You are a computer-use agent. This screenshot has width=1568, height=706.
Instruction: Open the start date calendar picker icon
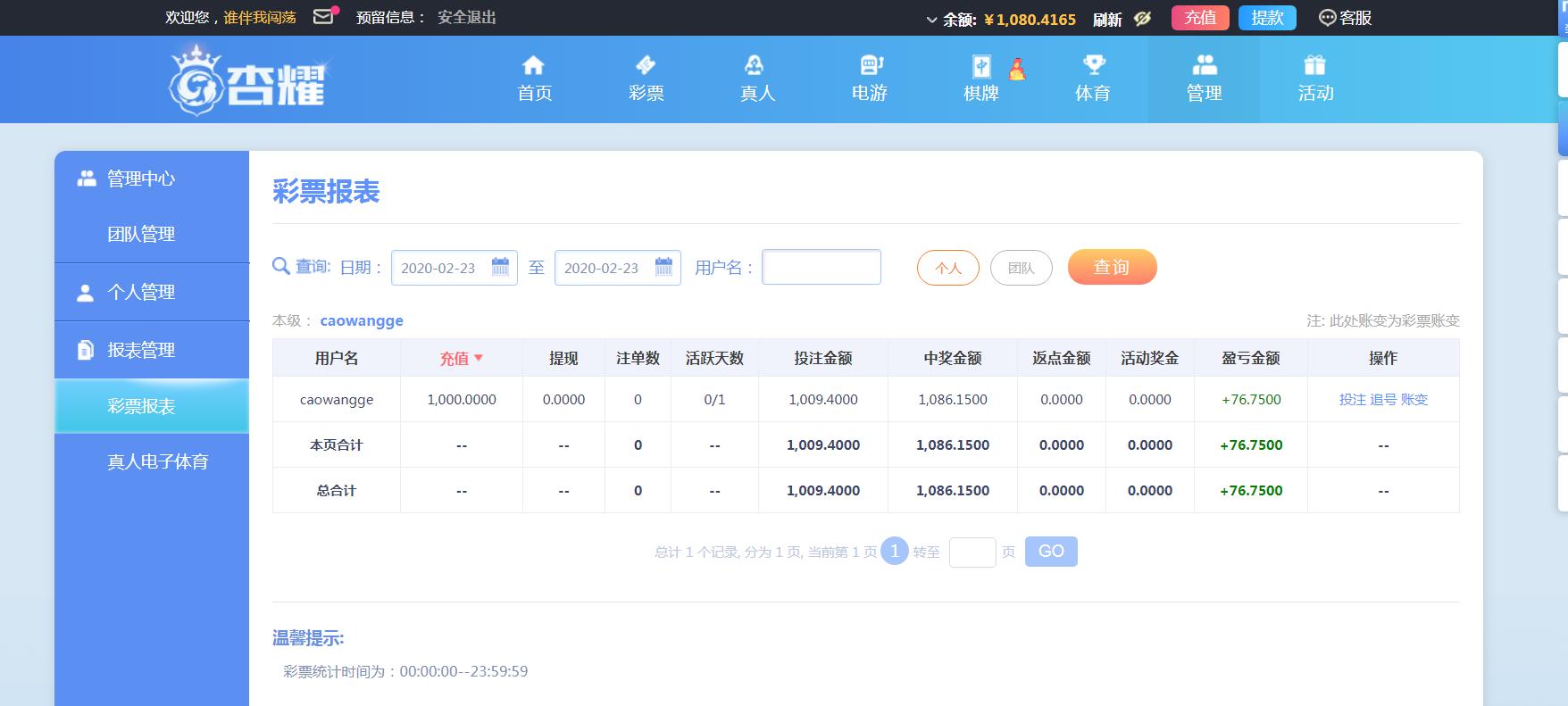pyautogui.click(x=500, y=267)
